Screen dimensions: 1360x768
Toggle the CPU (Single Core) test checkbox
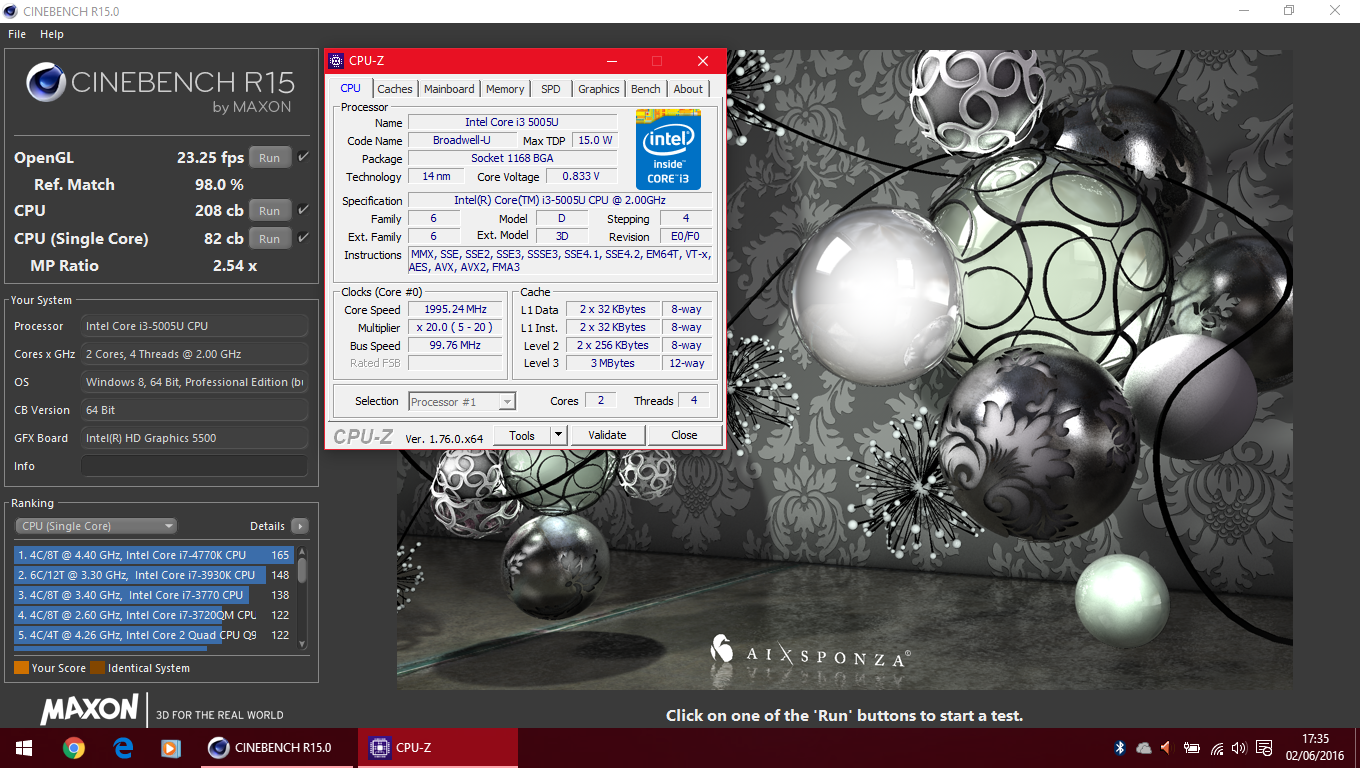pos(303,238)
